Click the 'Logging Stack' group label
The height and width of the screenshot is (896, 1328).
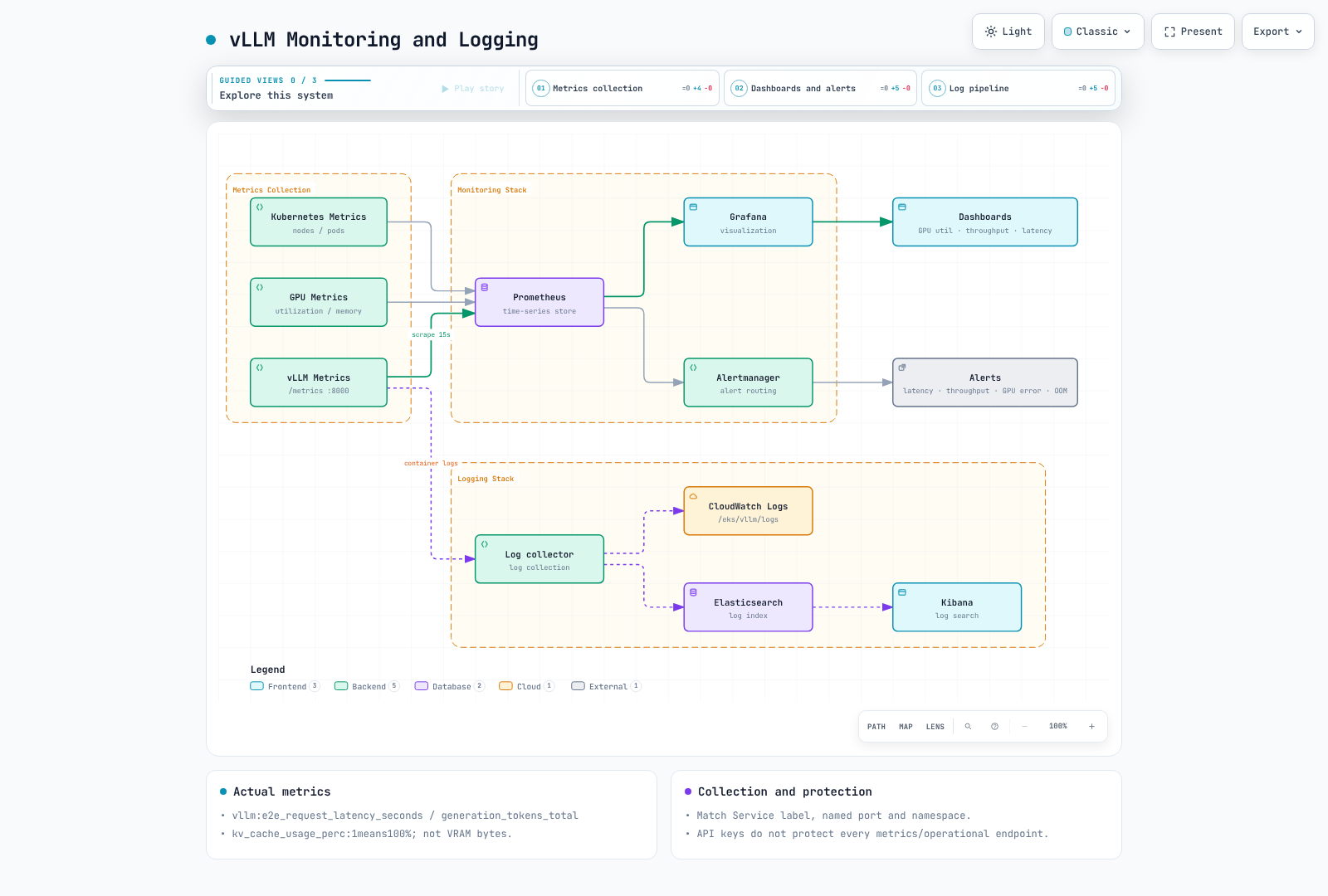click(x=486, y=479)
